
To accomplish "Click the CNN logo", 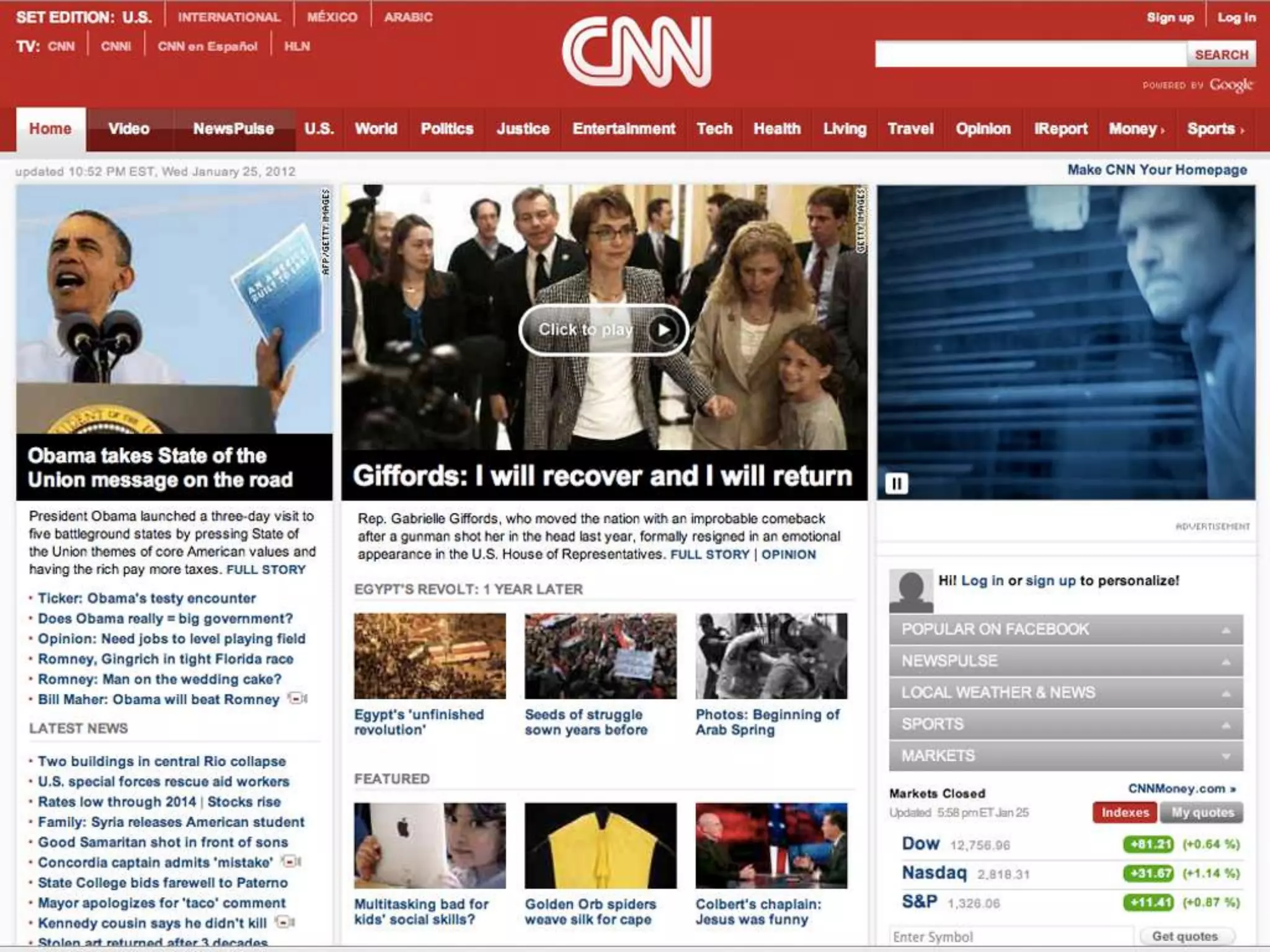I will coord(636,51).
